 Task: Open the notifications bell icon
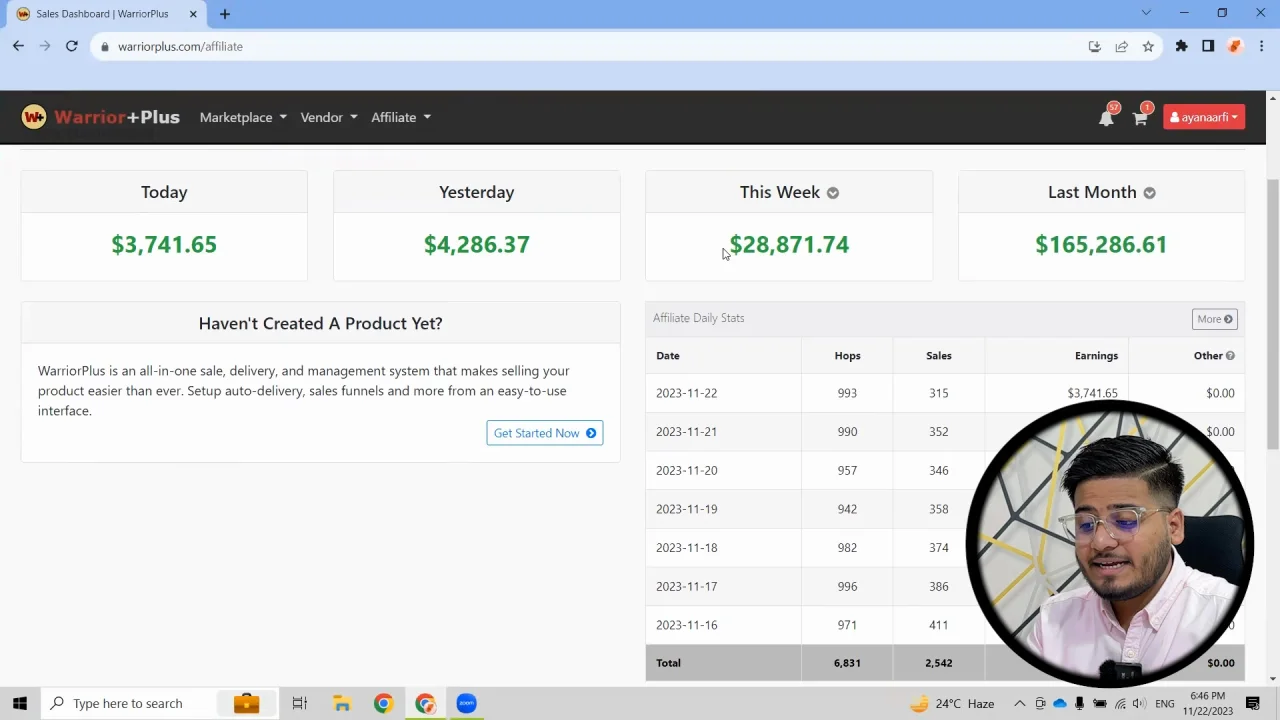(1106, 118)
